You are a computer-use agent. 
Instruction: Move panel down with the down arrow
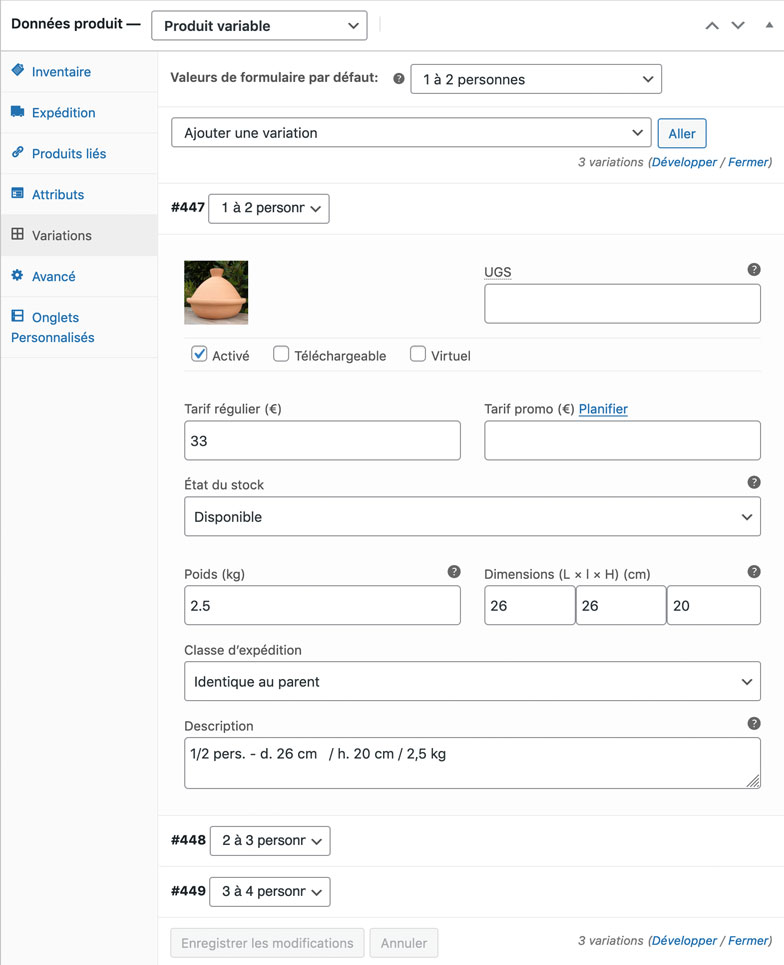click(x=738, y=26)
